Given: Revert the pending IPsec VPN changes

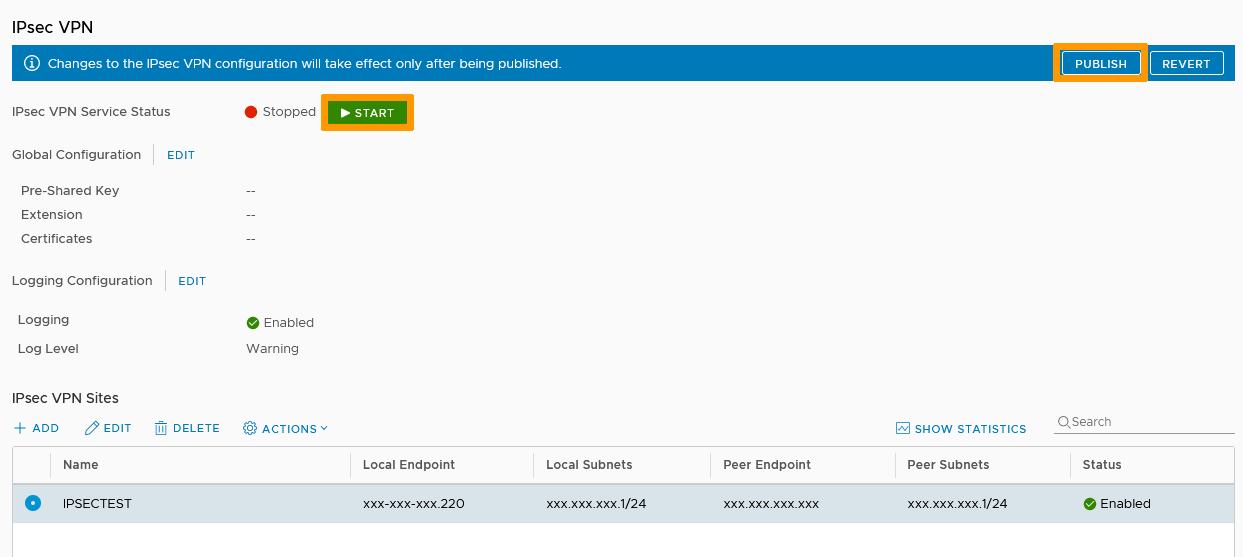Looking at the screenshot, I should point(1186,63).
